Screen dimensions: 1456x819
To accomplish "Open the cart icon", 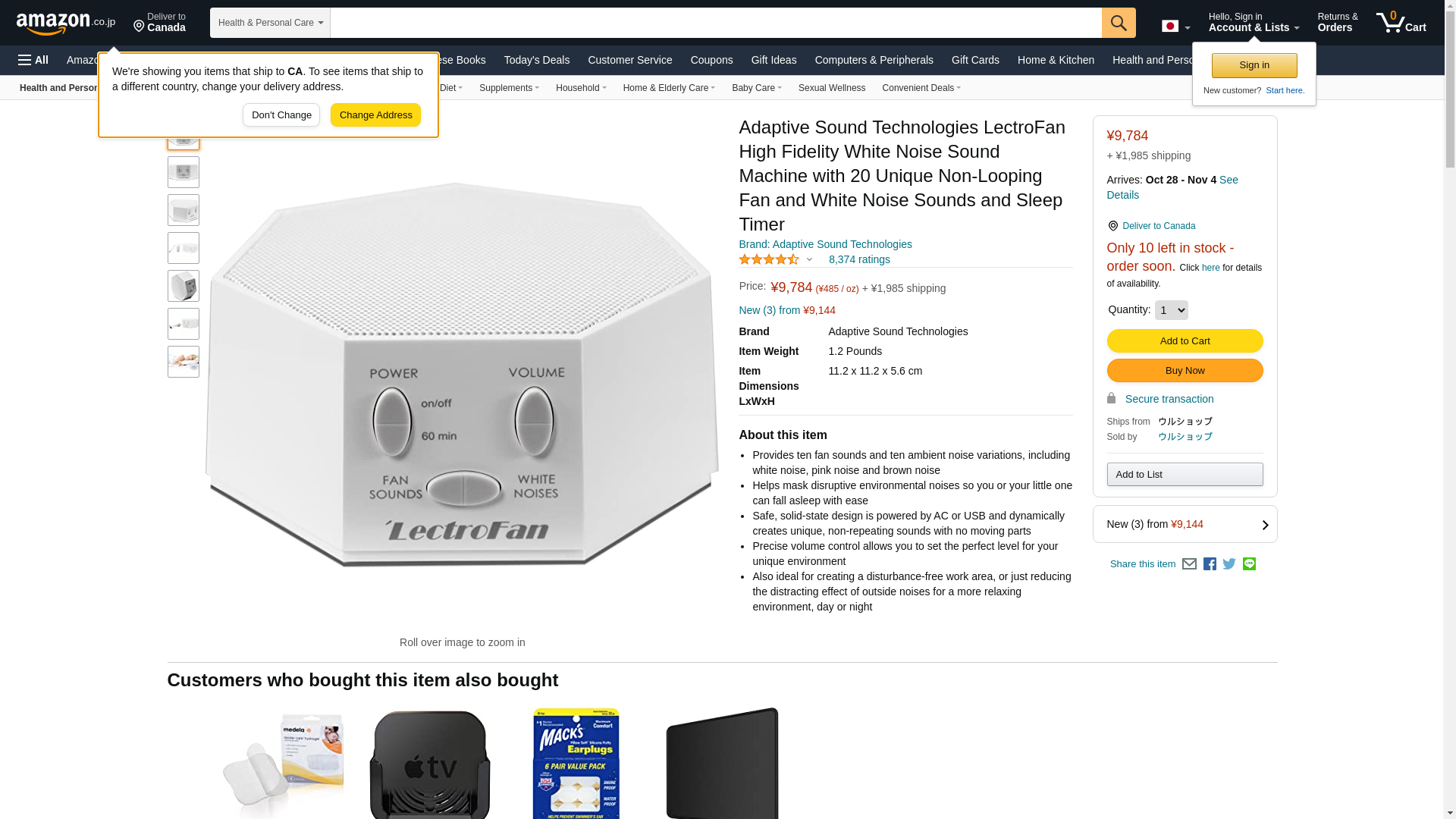I will [x=1401, y=23].
